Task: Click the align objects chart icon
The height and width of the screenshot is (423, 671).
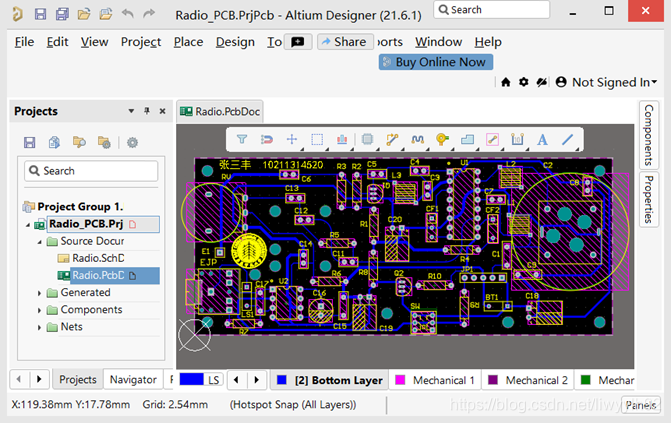Action: click(342, 140)
